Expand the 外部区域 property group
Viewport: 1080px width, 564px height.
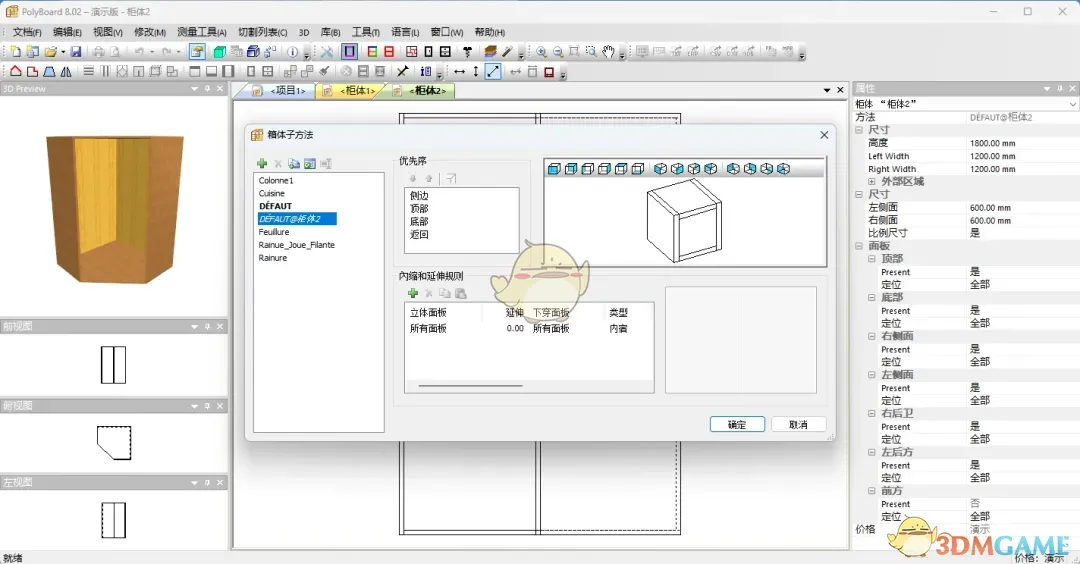871,182
